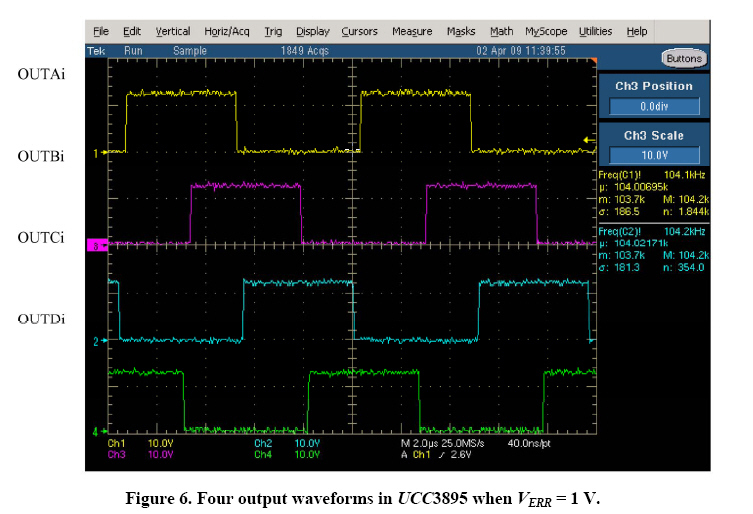The height and width of the screenshot is (514, 753).
Task: Open the Cursors menu
Action: 359,31
